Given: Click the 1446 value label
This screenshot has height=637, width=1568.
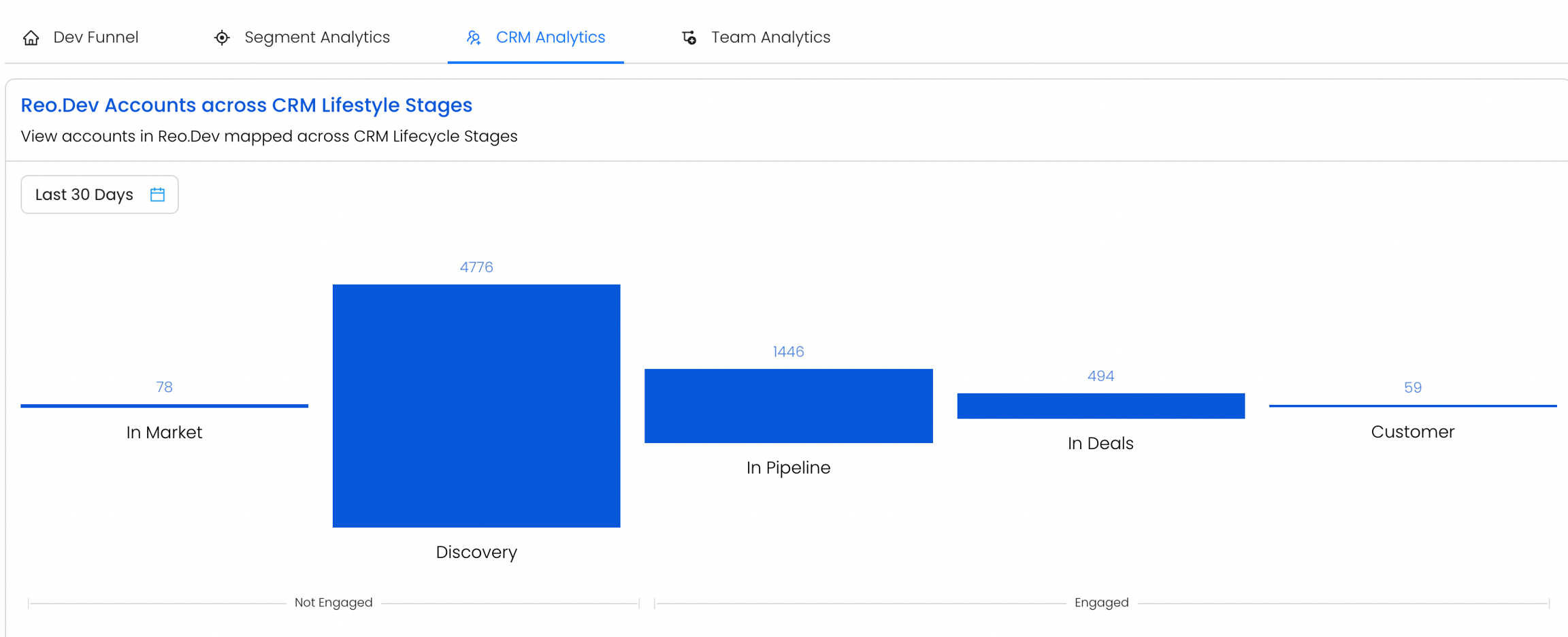Looking at the screenshot, I should [788, 352].
